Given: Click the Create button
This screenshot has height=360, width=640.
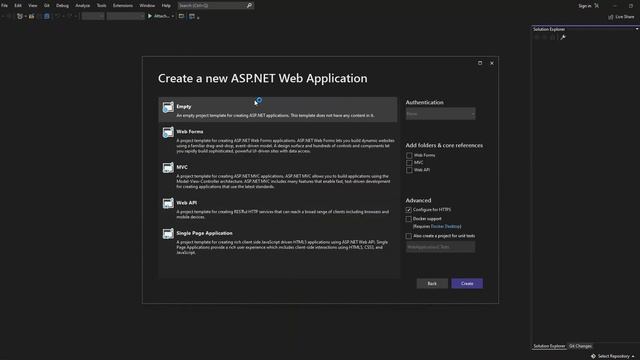Looking at the screenshot, I should tap(467, 283).
